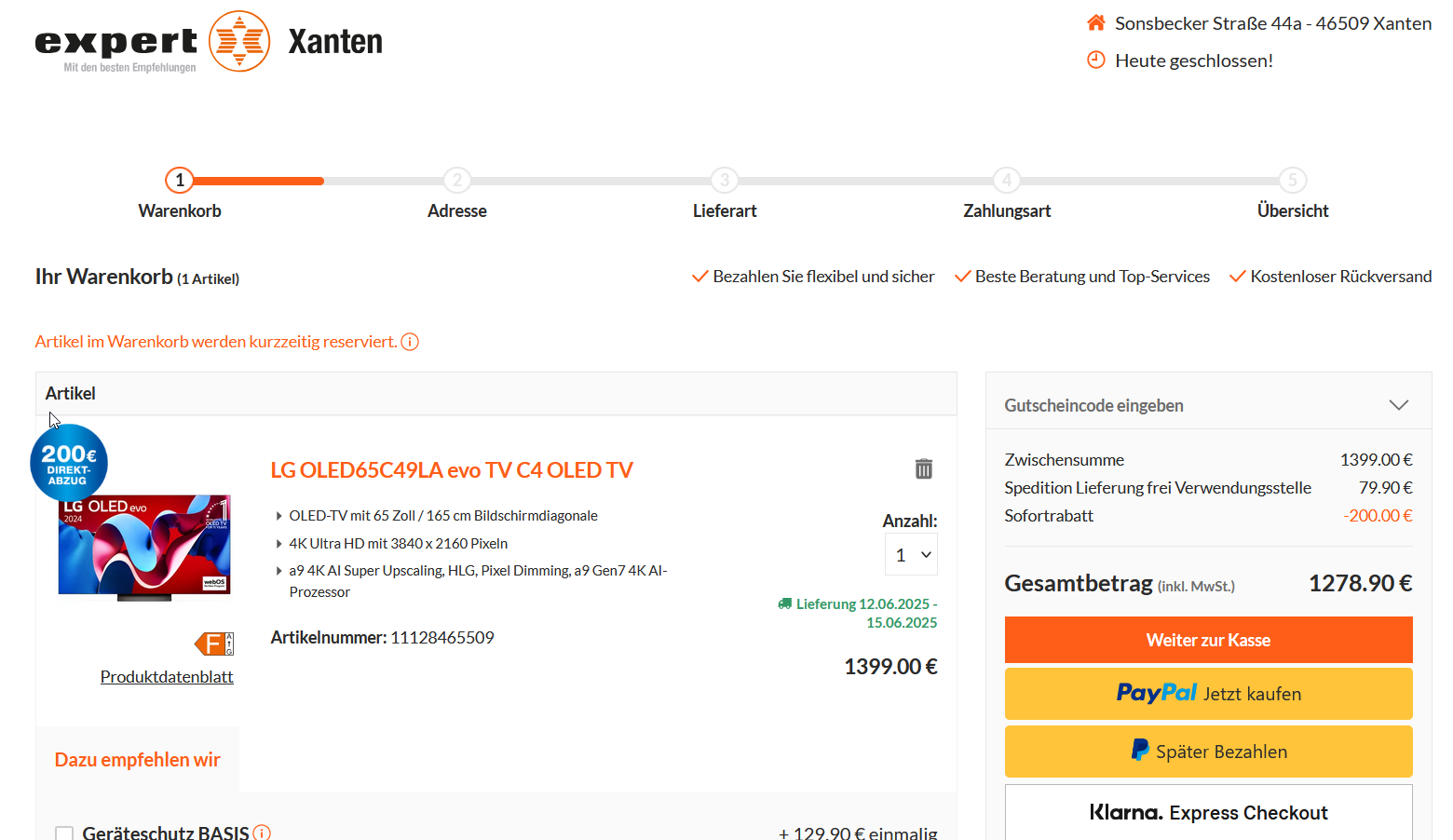Click the 200€ Direktabzug badge
Viewport: 1453px width, 840px height.
[69, 463]
